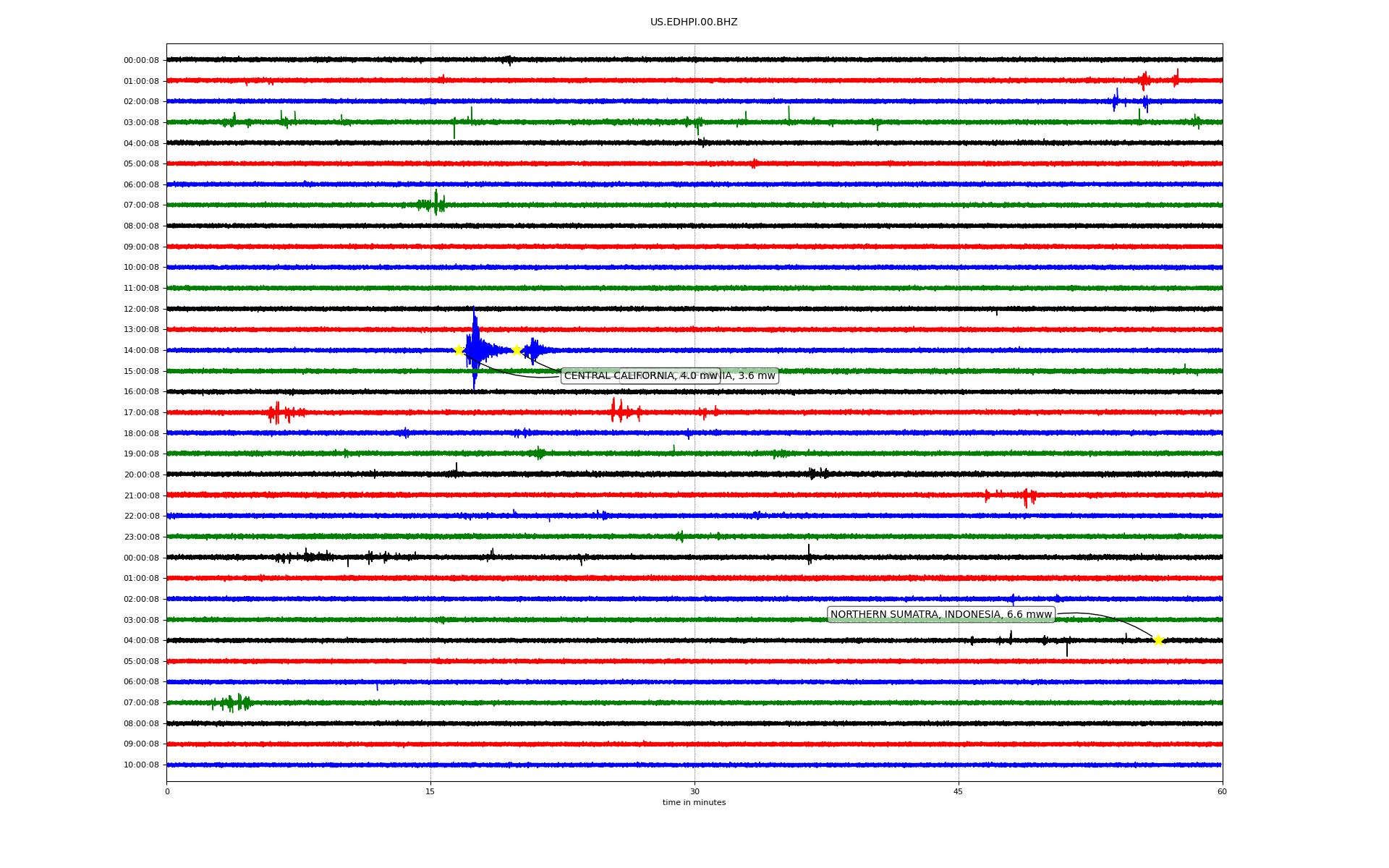The height and width of the screenshot is (868, 1389).
Task: Click the yellow star right of large blue burst
Action: [517, 350]
